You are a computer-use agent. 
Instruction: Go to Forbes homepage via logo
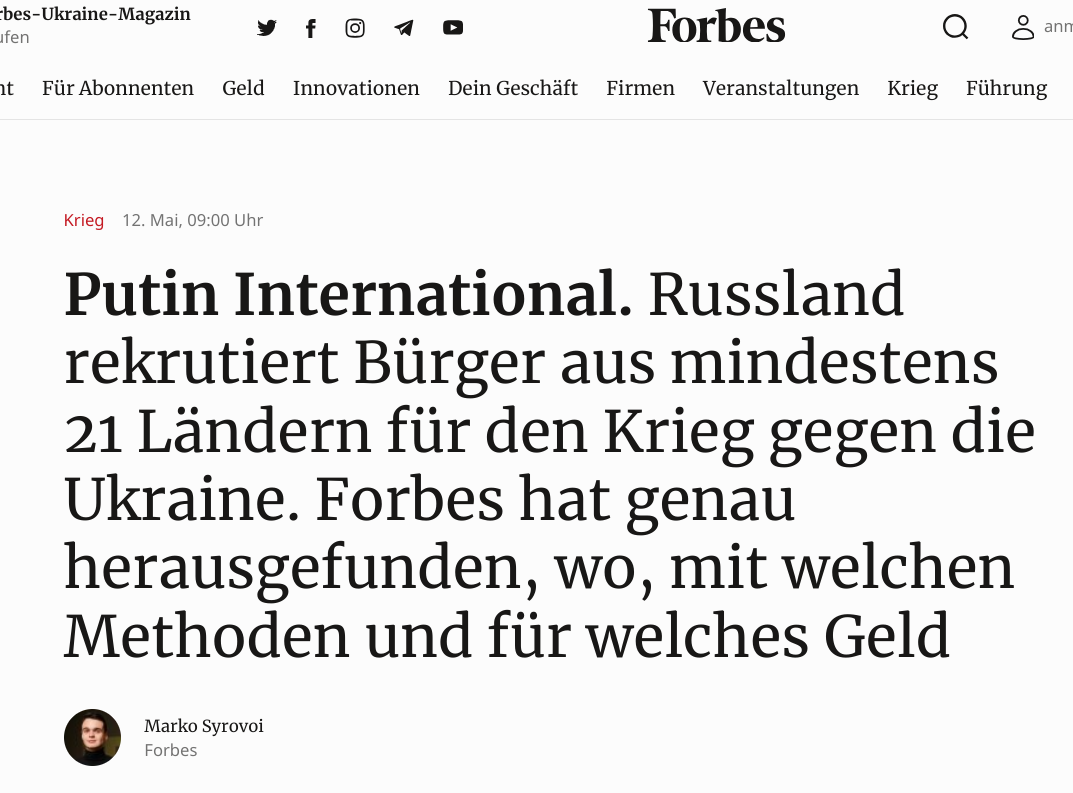coord(716,27)
